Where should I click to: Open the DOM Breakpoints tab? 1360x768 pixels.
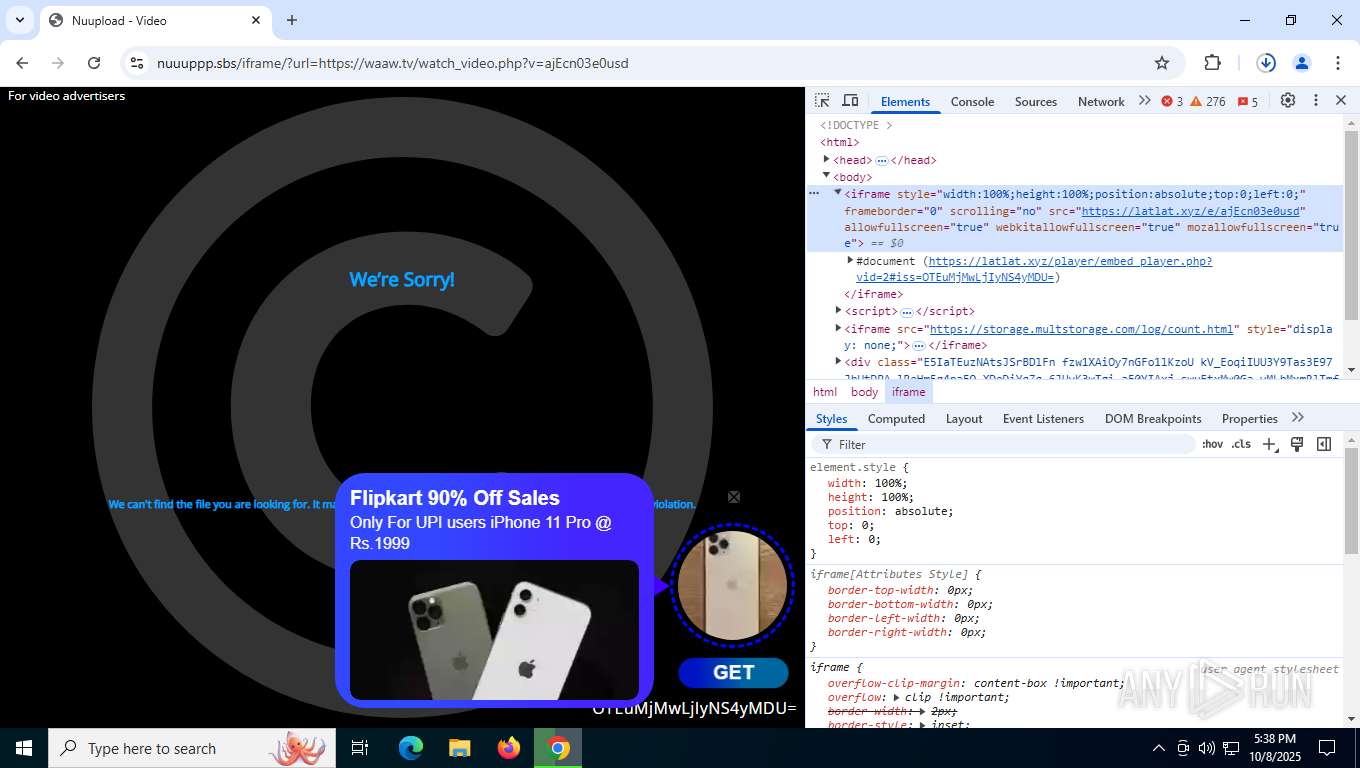[x=1153, y=418]
